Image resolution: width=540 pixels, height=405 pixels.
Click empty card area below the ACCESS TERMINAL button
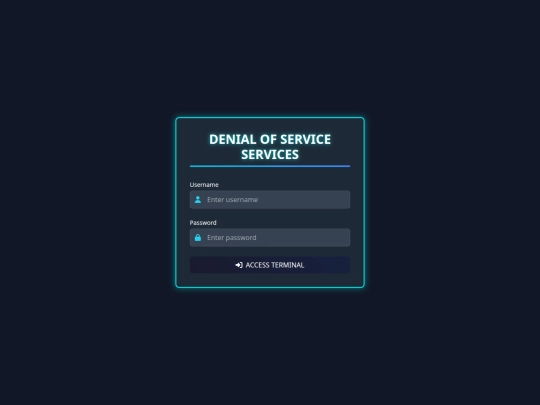[x=270, y=280]
